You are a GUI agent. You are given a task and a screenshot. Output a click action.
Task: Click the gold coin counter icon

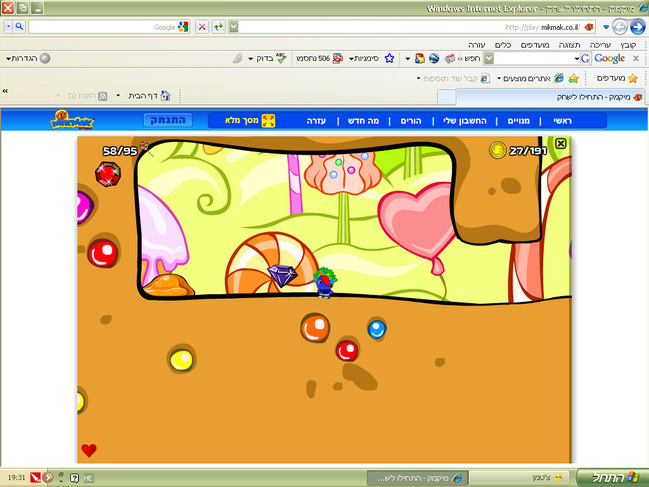coord(497,150)
